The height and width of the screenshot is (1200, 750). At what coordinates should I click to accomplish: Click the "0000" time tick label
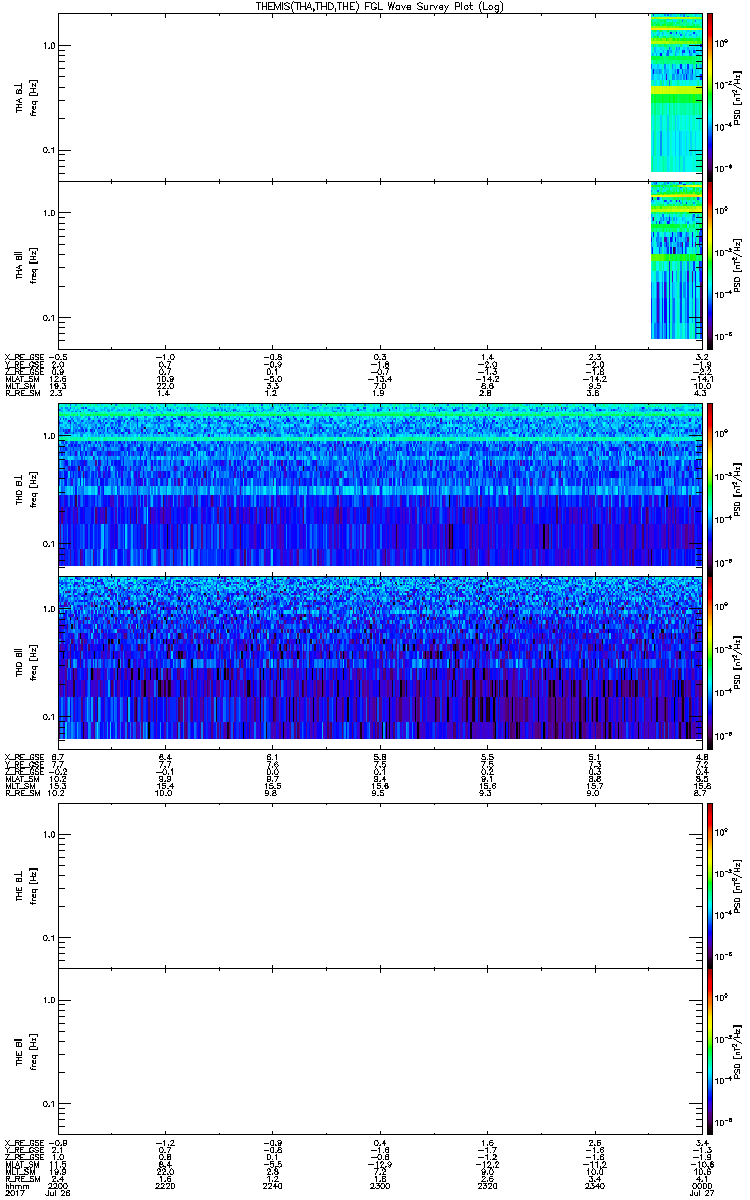[701, 1184]
